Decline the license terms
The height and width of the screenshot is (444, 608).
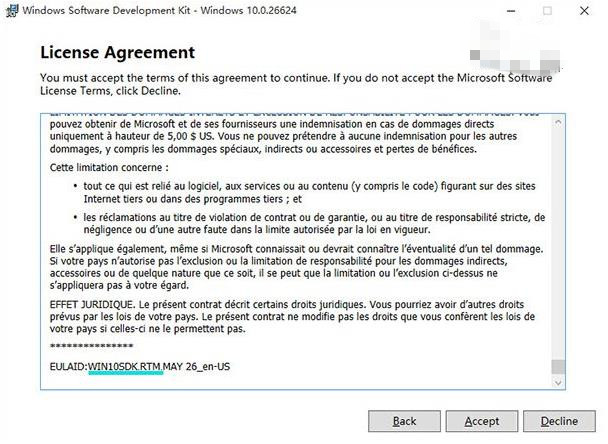559,421
